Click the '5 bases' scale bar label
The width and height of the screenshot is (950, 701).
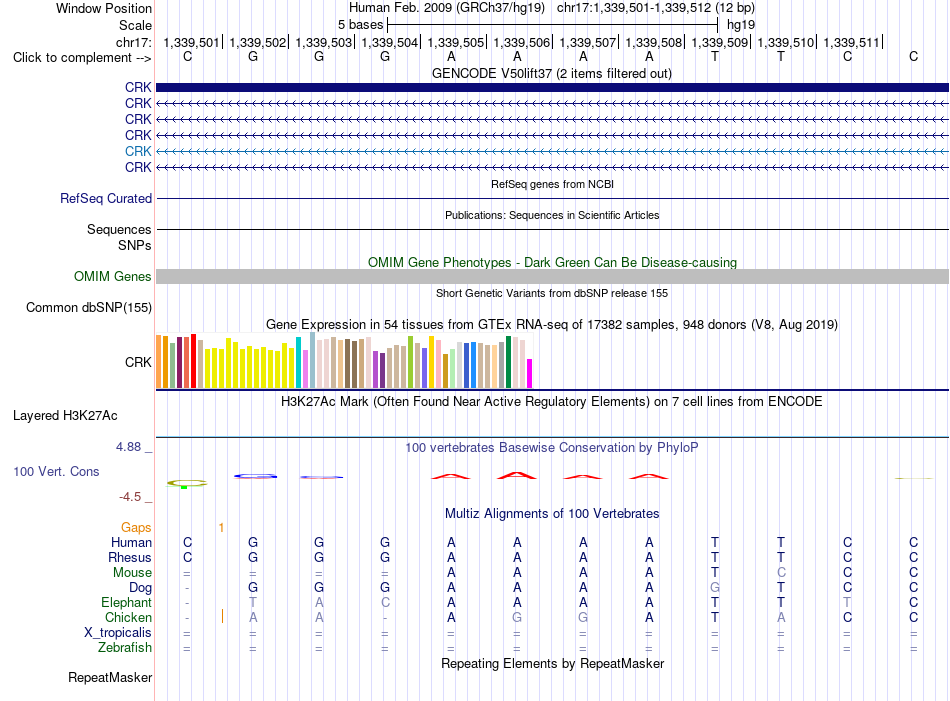(x=360, y=25)
